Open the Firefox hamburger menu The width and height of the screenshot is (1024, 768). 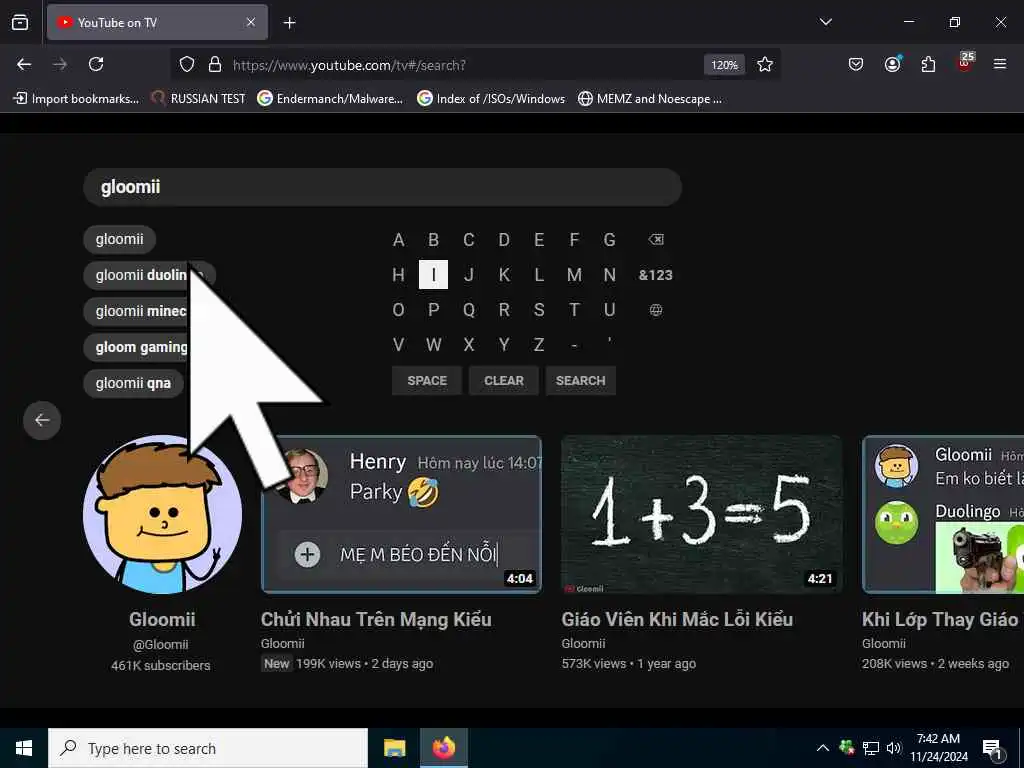point(1000,64)
